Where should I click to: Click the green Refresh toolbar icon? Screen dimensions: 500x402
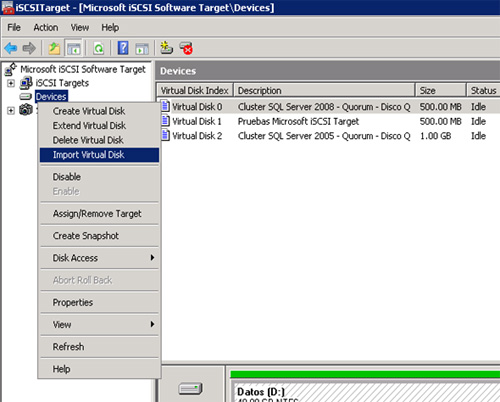(98, 49)
